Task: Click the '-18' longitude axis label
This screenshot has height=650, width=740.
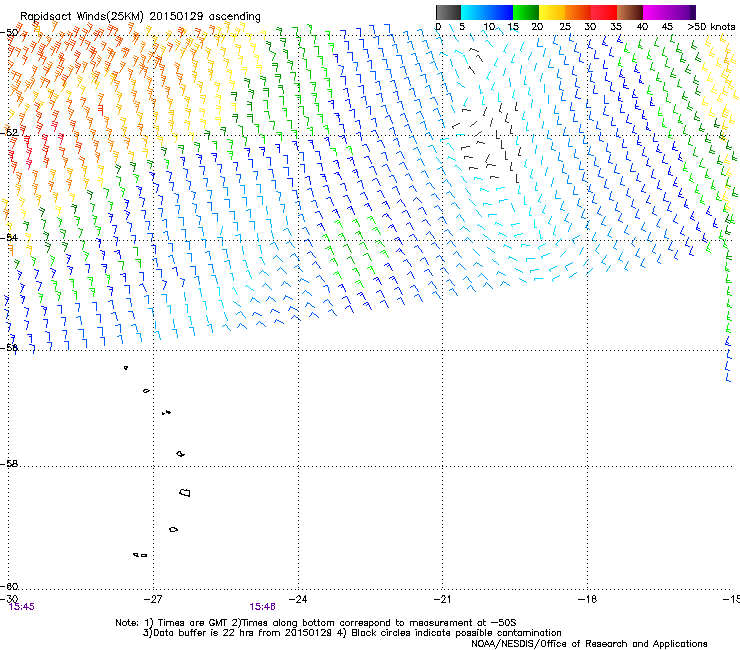Action: click(x=587, y=599)
